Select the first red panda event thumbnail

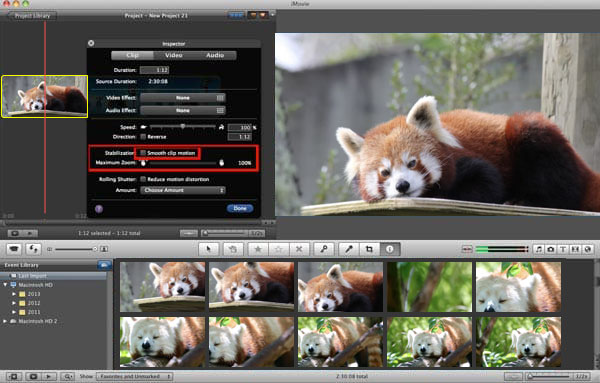pyautogui.click(x=162, y=287)
